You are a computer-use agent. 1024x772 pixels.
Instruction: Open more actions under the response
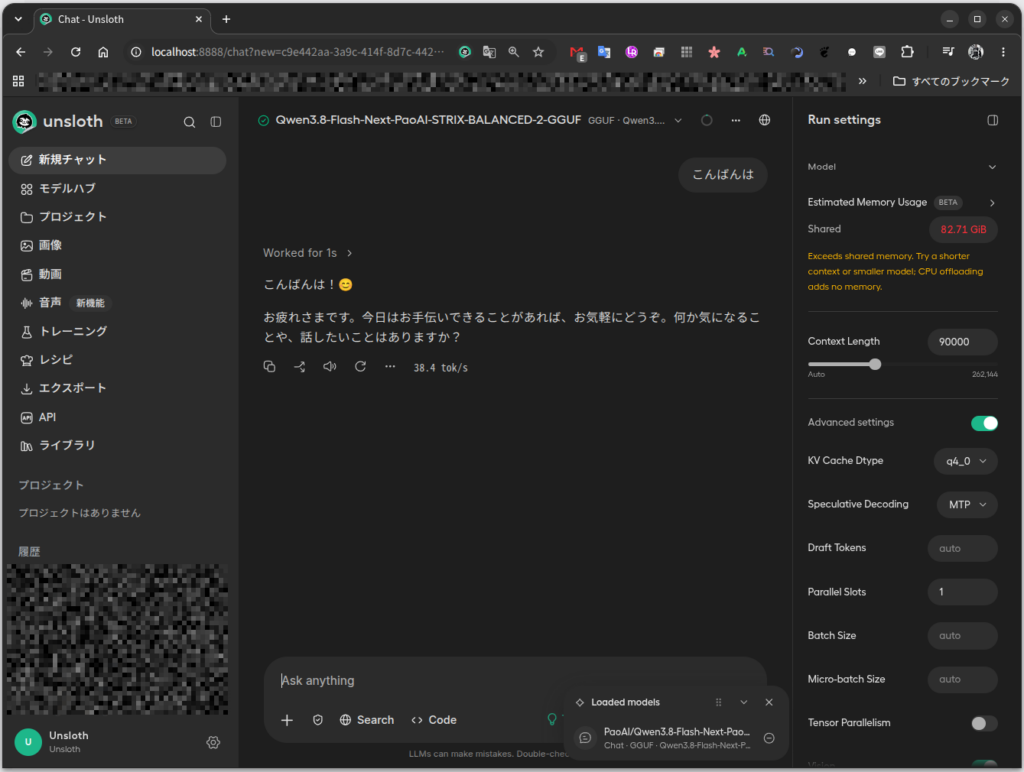(390, 366)
